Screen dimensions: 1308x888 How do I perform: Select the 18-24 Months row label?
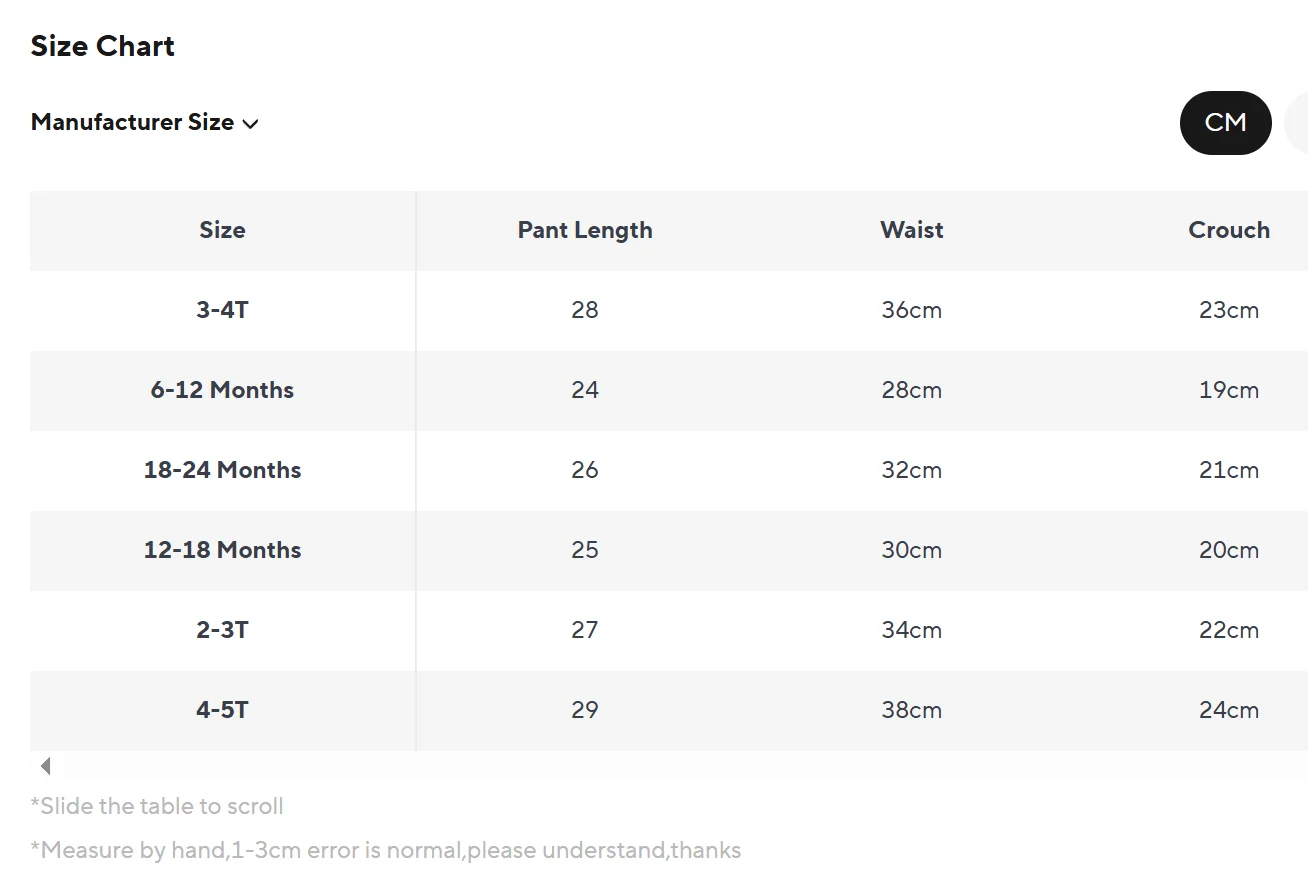[222, 470]
